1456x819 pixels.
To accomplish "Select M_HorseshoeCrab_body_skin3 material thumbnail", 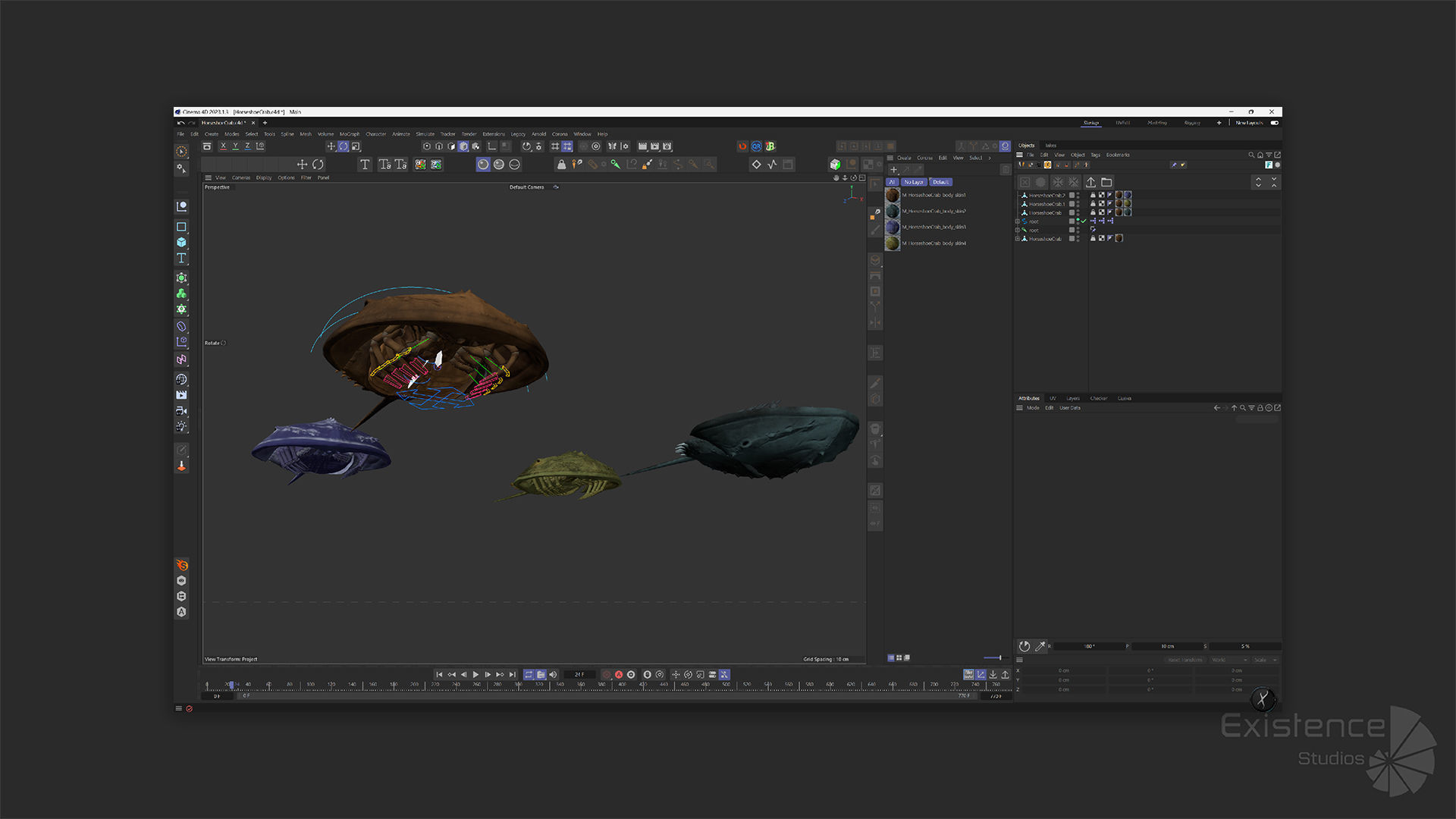I will (893, 227).
